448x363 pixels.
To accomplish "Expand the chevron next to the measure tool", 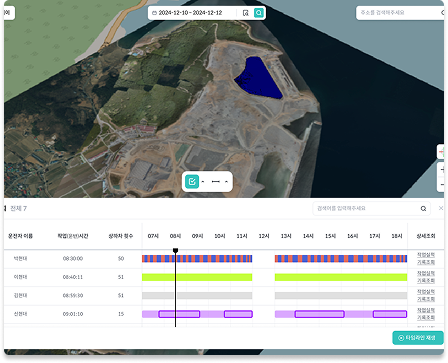I will [226, 182].
